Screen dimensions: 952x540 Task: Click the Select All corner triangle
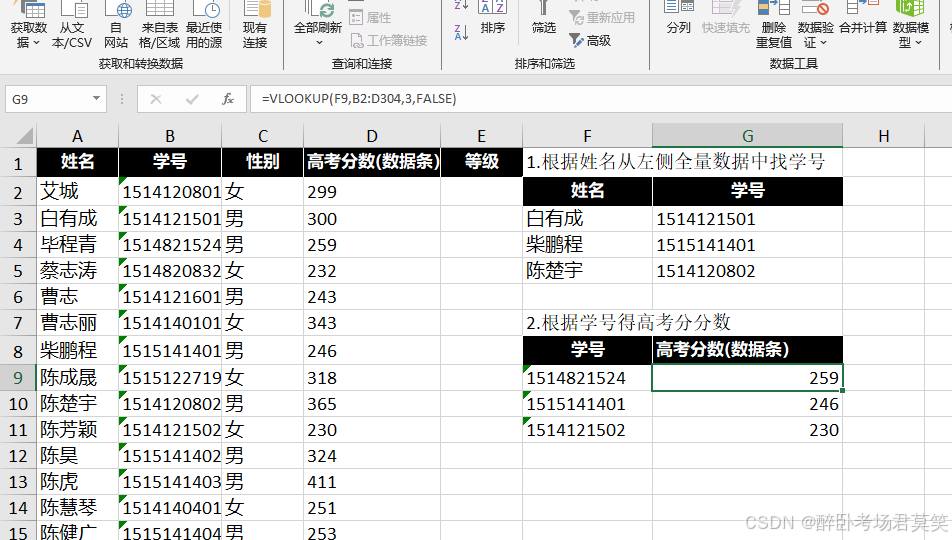tap(24, 135)
